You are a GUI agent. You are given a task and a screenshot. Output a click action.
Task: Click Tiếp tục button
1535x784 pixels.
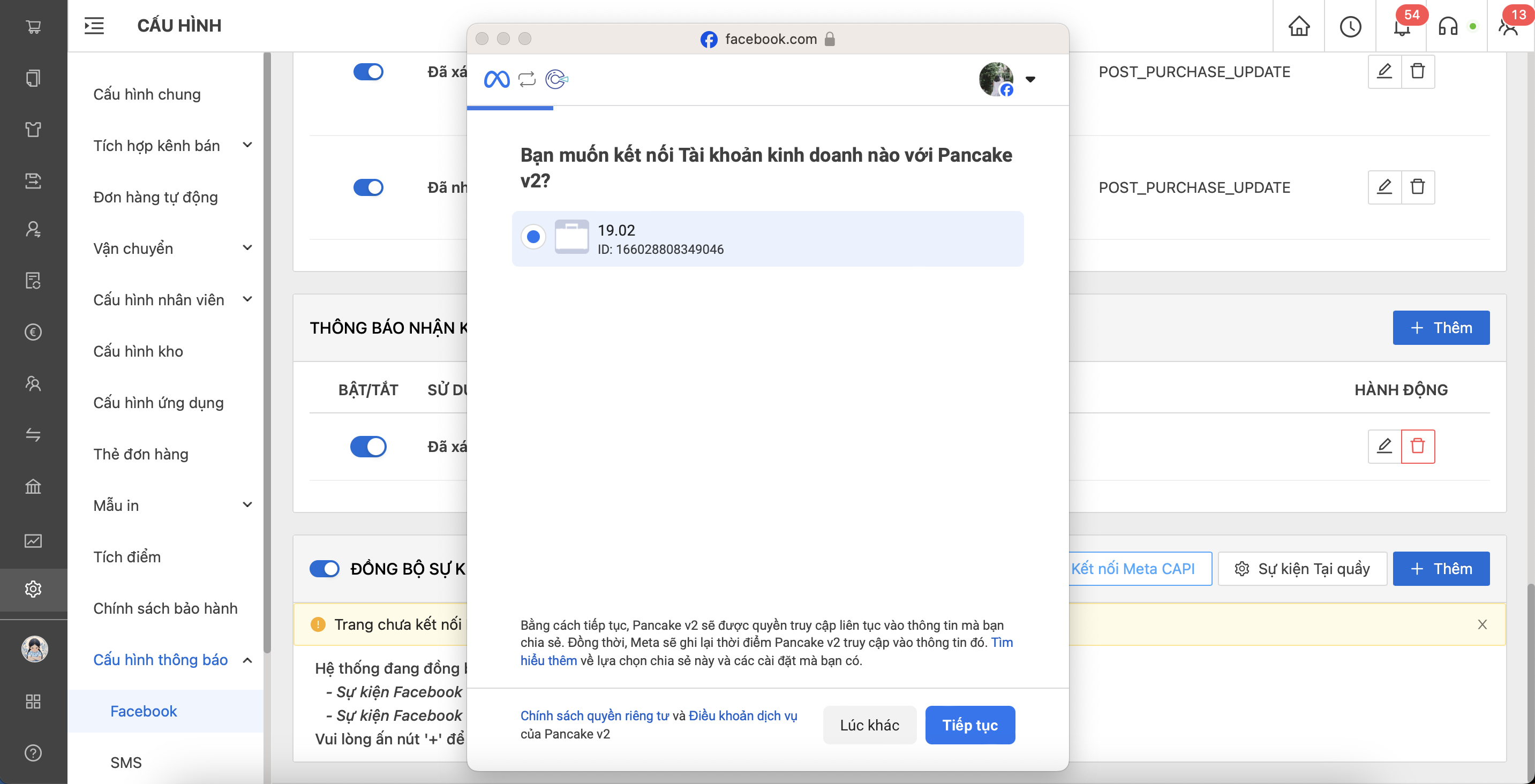tap(970, 725)
